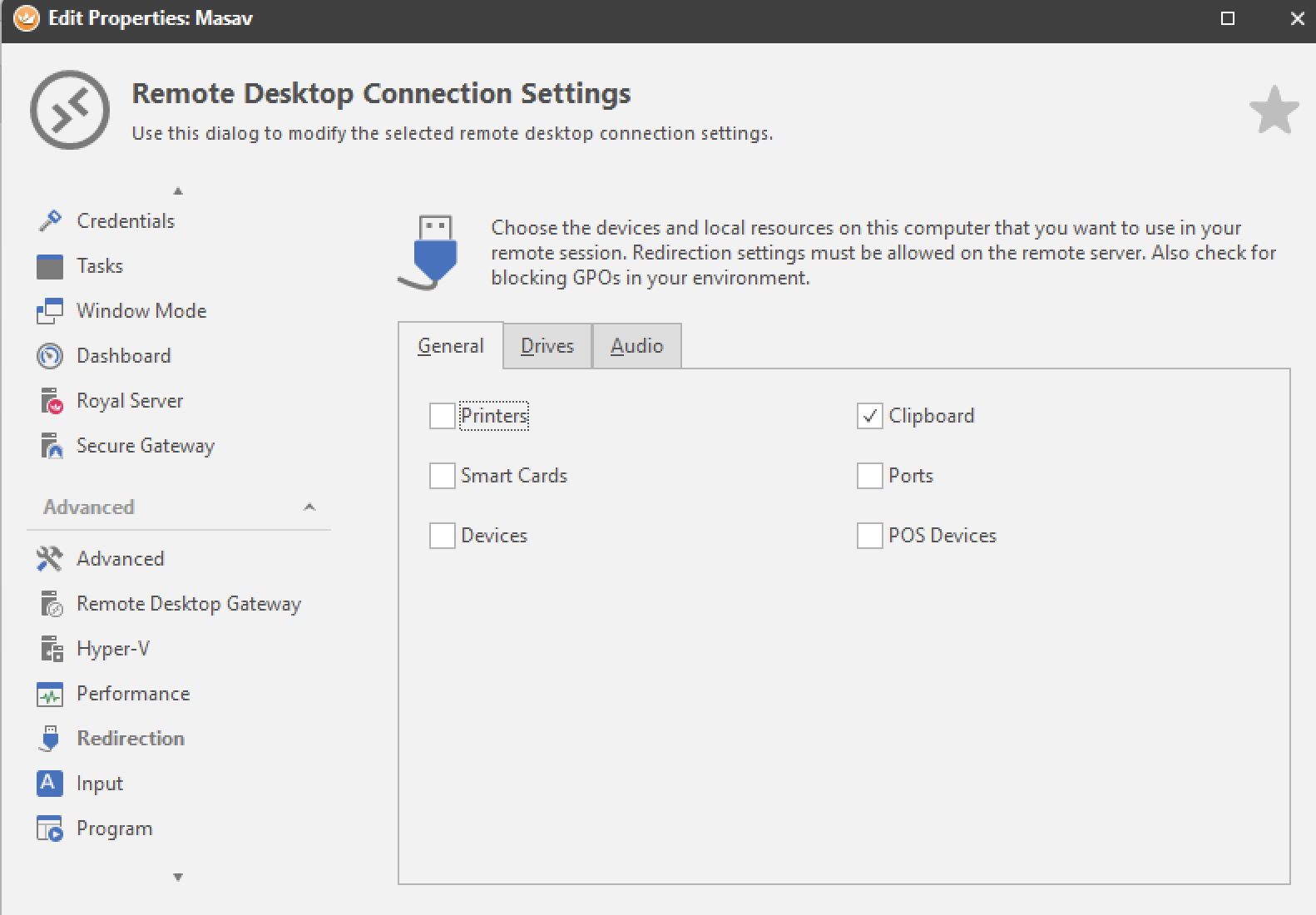This screenshot has height=915, width=1316.
Task: Click the Royal Server icon
Action: [x=51, y=401]
